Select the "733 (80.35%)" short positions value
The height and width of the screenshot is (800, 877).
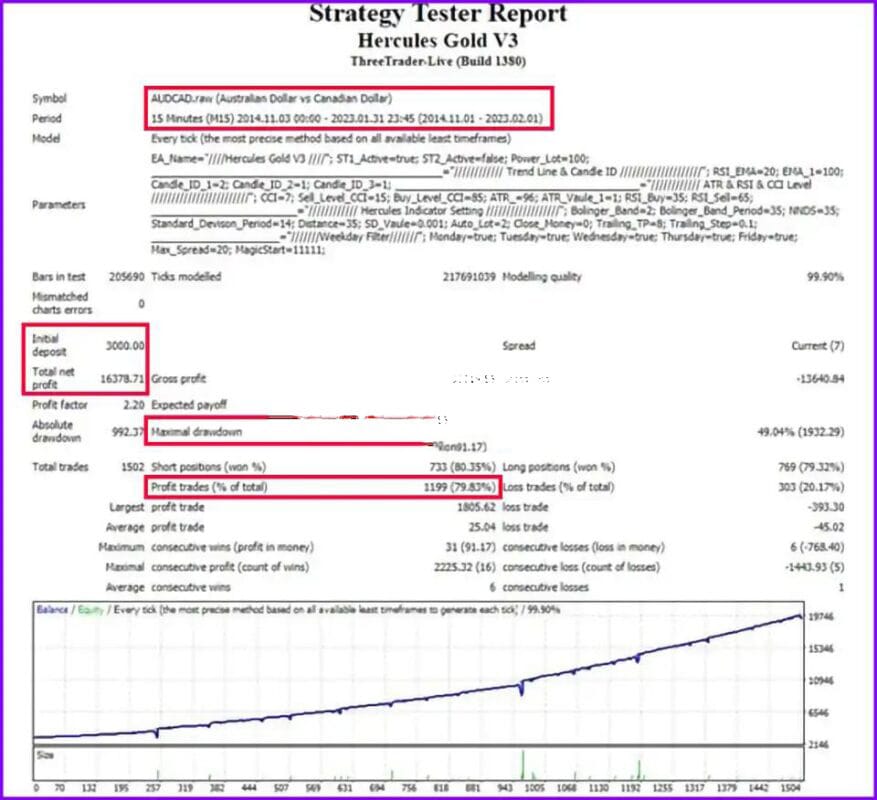pos(462,467)
